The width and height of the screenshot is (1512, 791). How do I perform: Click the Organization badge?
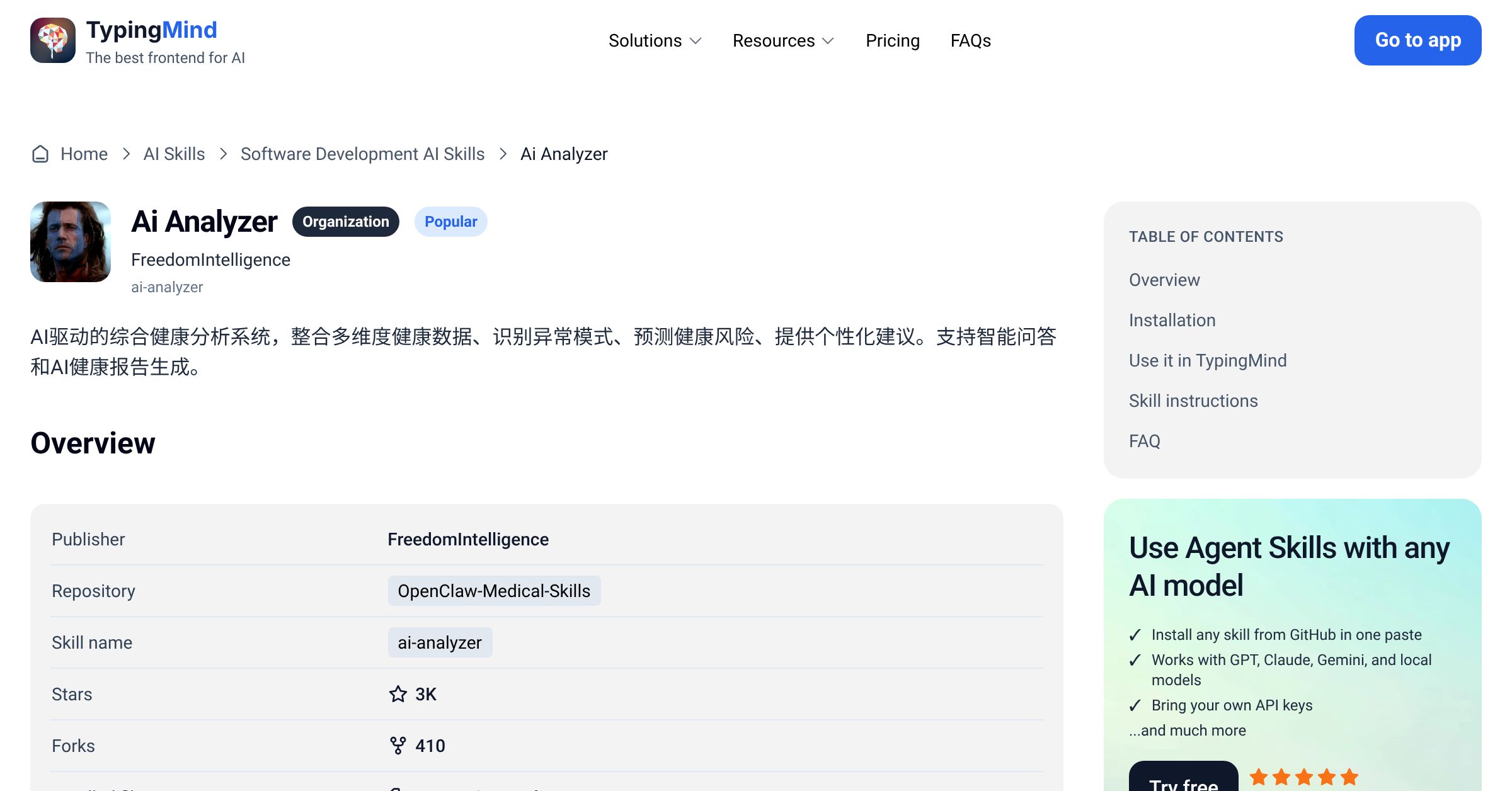pyautogui.click(x=346, y=222)
